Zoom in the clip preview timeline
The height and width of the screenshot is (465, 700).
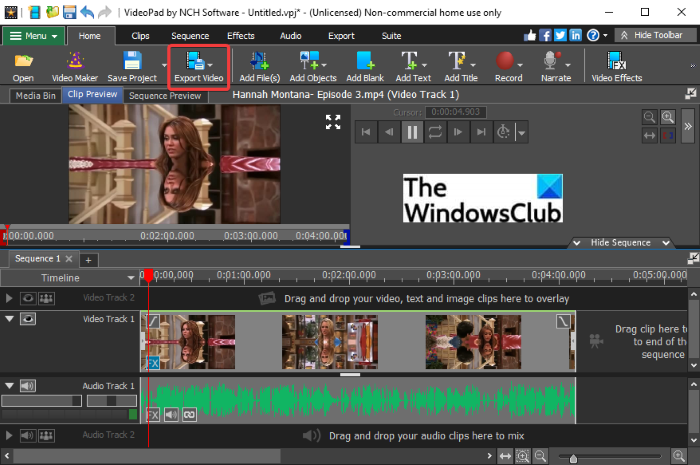(x=668, y=117)
